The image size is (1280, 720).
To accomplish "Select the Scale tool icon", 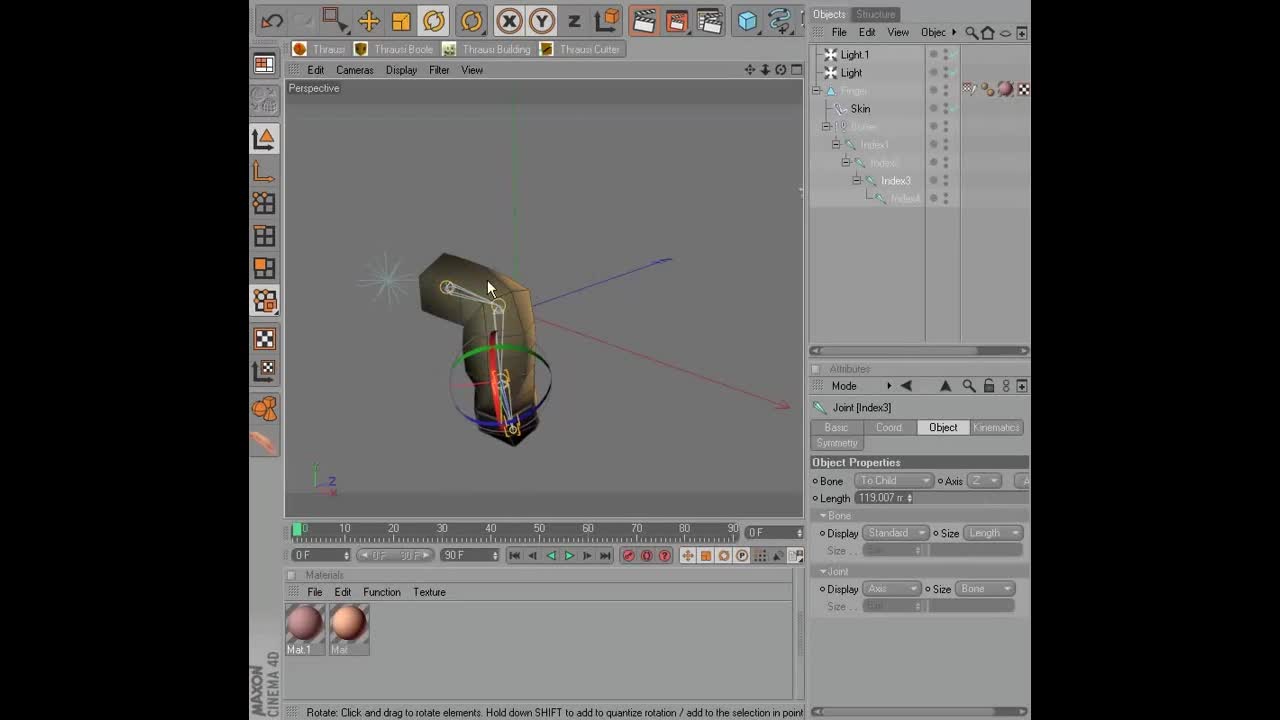I will [401, 21].
